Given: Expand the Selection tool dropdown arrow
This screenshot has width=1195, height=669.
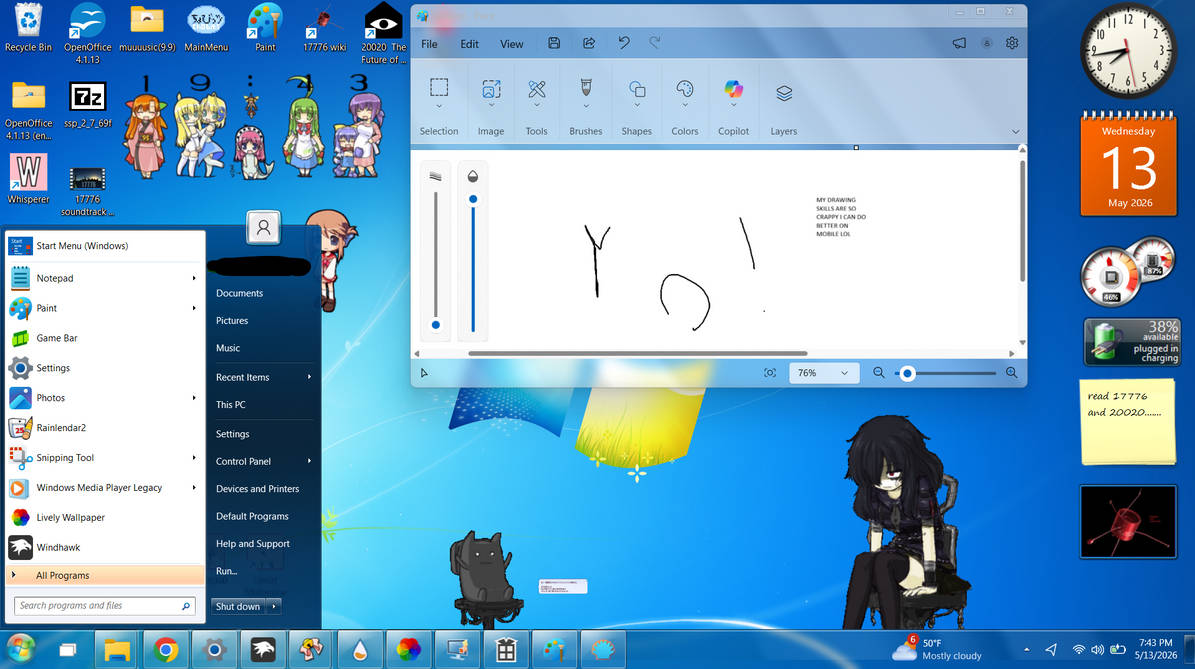Looking at the screenshot, I should [438, 106].
